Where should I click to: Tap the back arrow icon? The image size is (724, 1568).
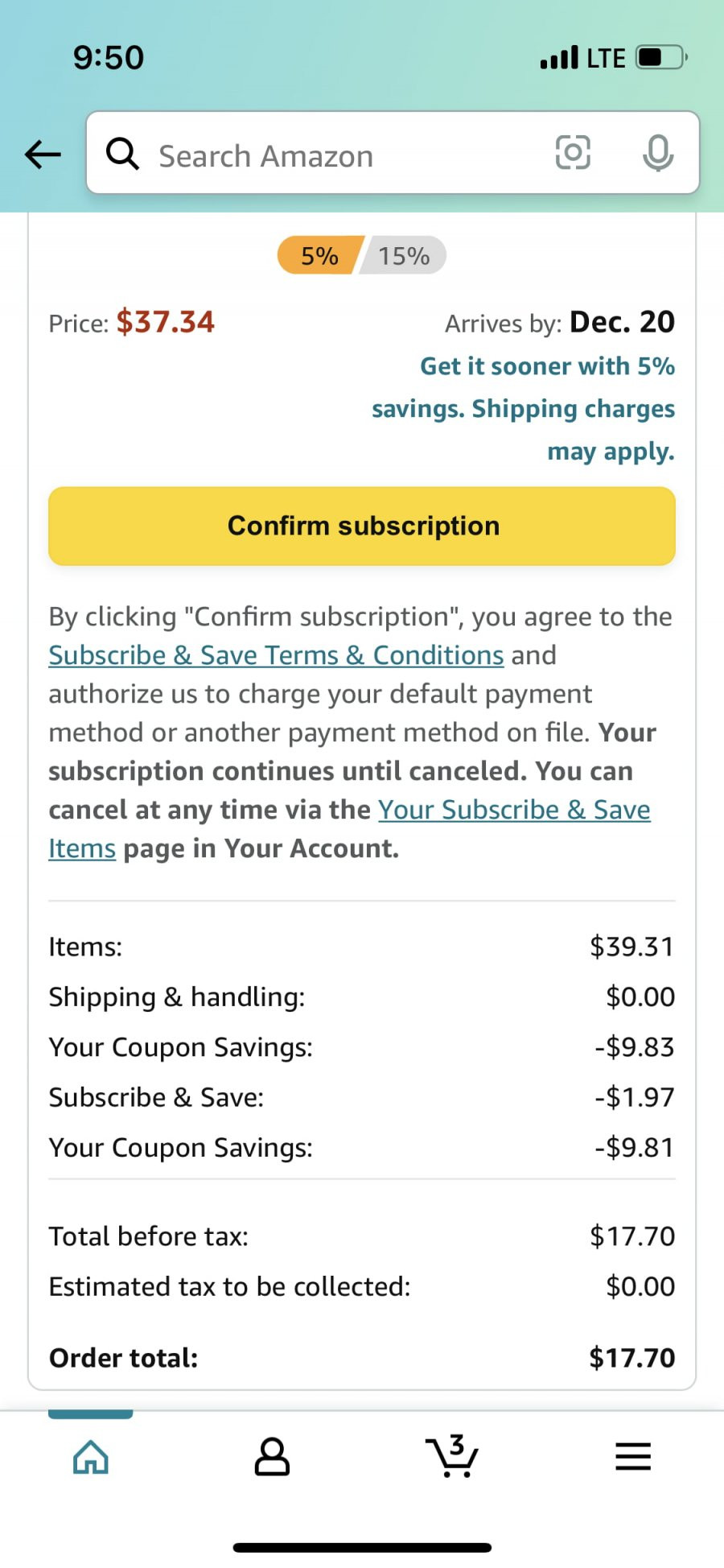(43, 154)
